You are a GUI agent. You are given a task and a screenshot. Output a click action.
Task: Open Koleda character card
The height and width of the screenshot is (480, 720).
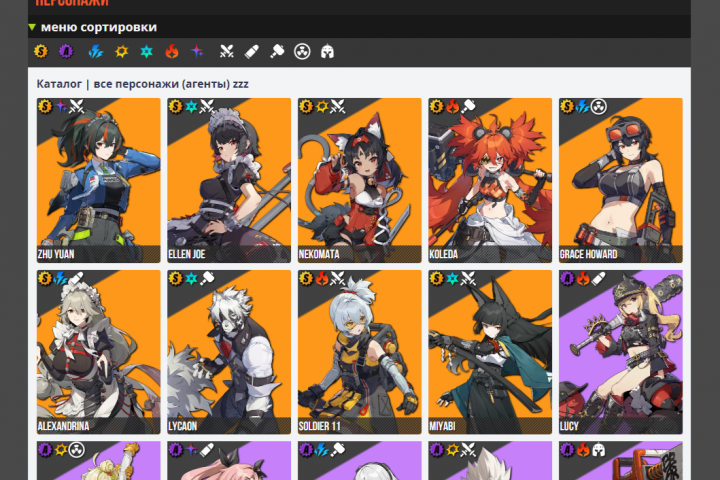click(x=490, y=180)
